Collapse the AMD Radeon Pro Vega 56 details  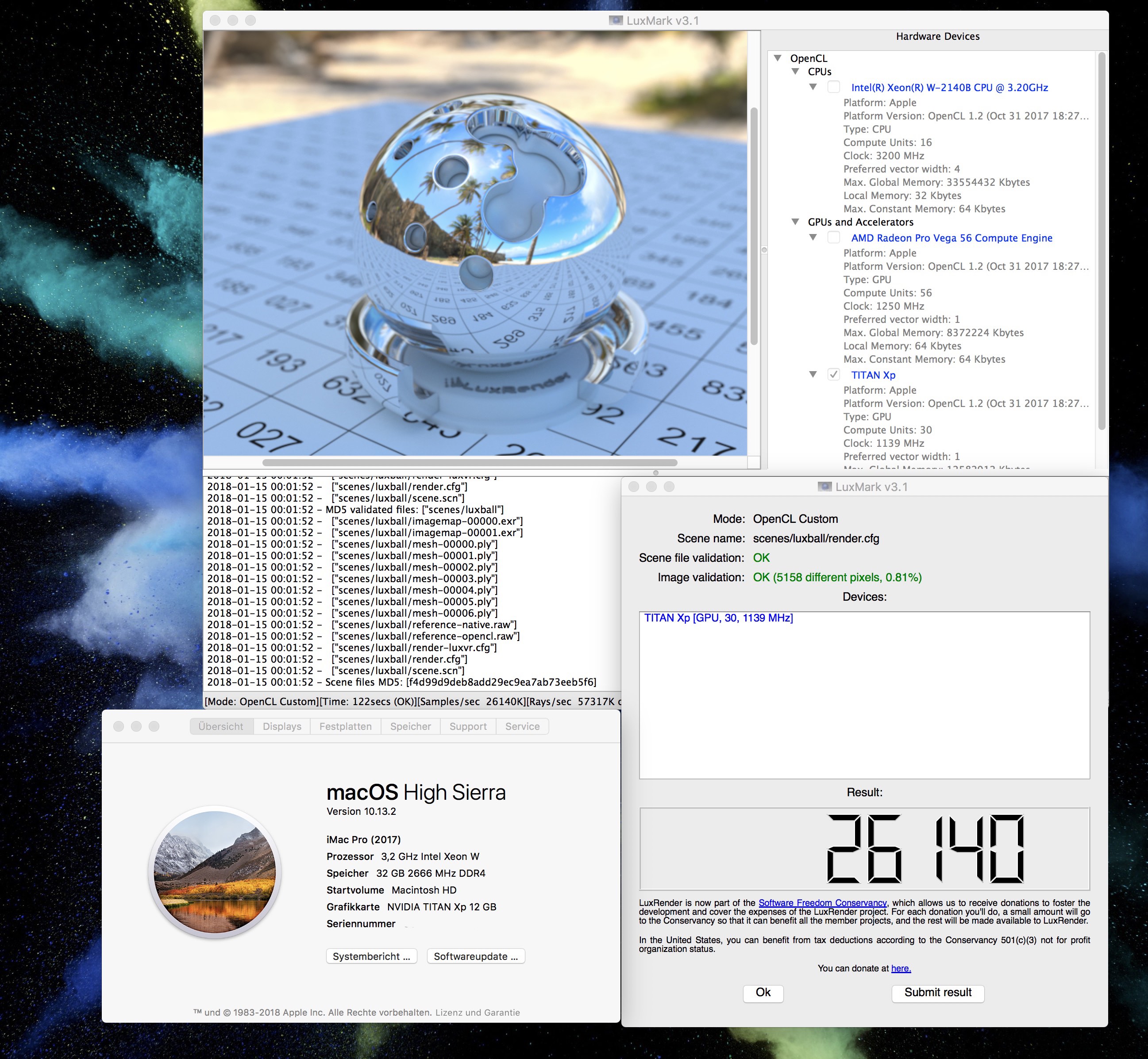tap(813, 237)
